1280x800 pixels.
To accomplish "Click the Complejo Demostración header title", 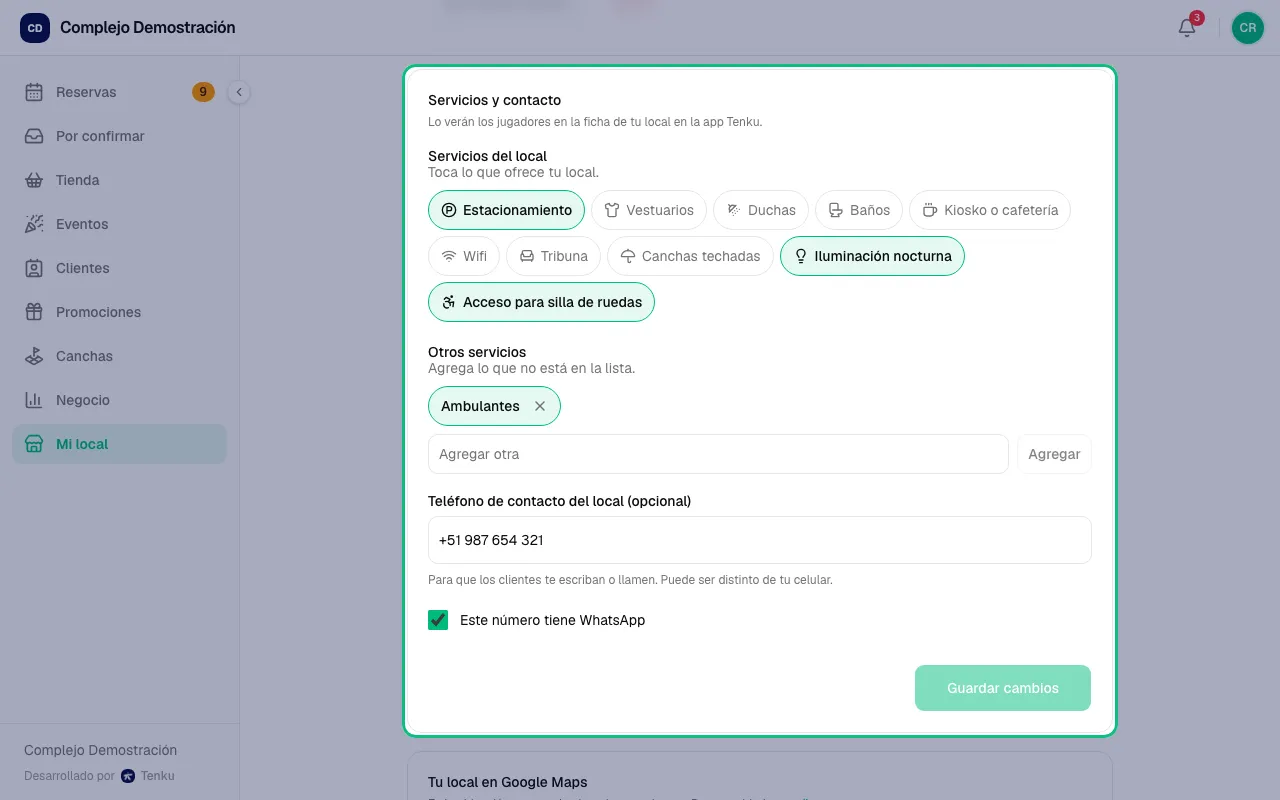I will [148, 28].
